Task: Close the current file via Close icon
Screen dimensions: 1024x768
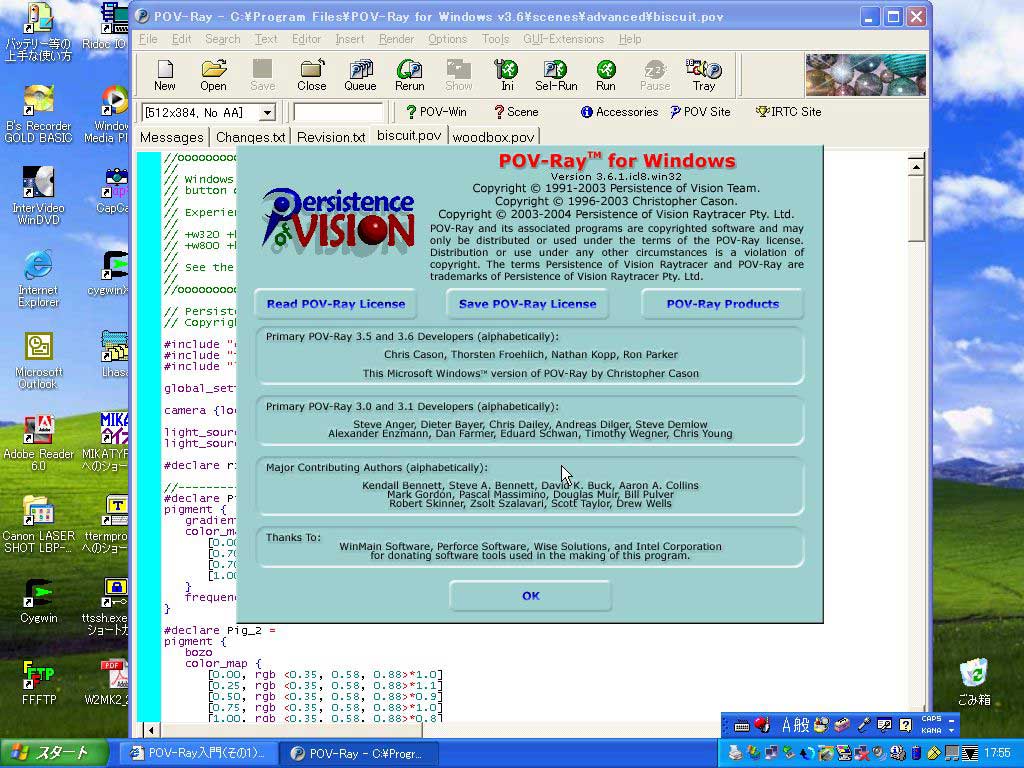Action: pos(312,75)
